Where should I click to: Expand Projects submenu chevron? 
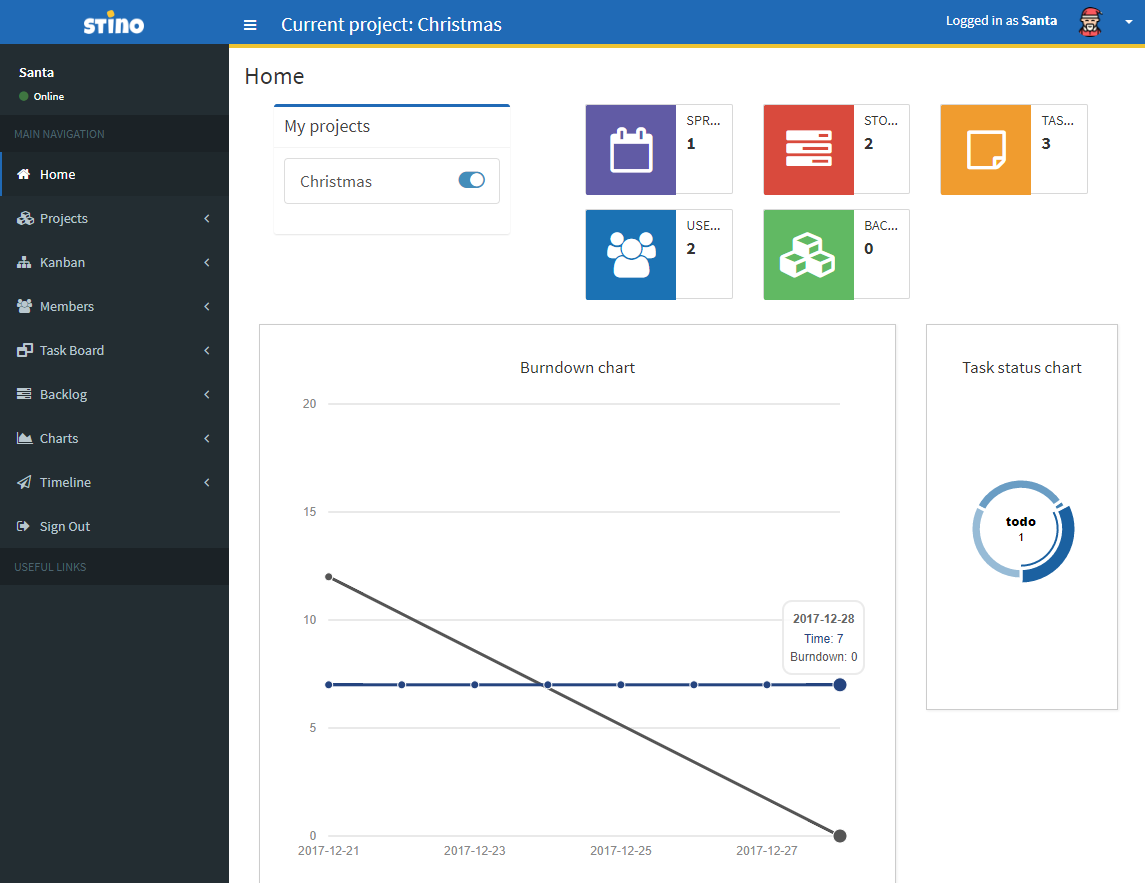pos(207,218)
